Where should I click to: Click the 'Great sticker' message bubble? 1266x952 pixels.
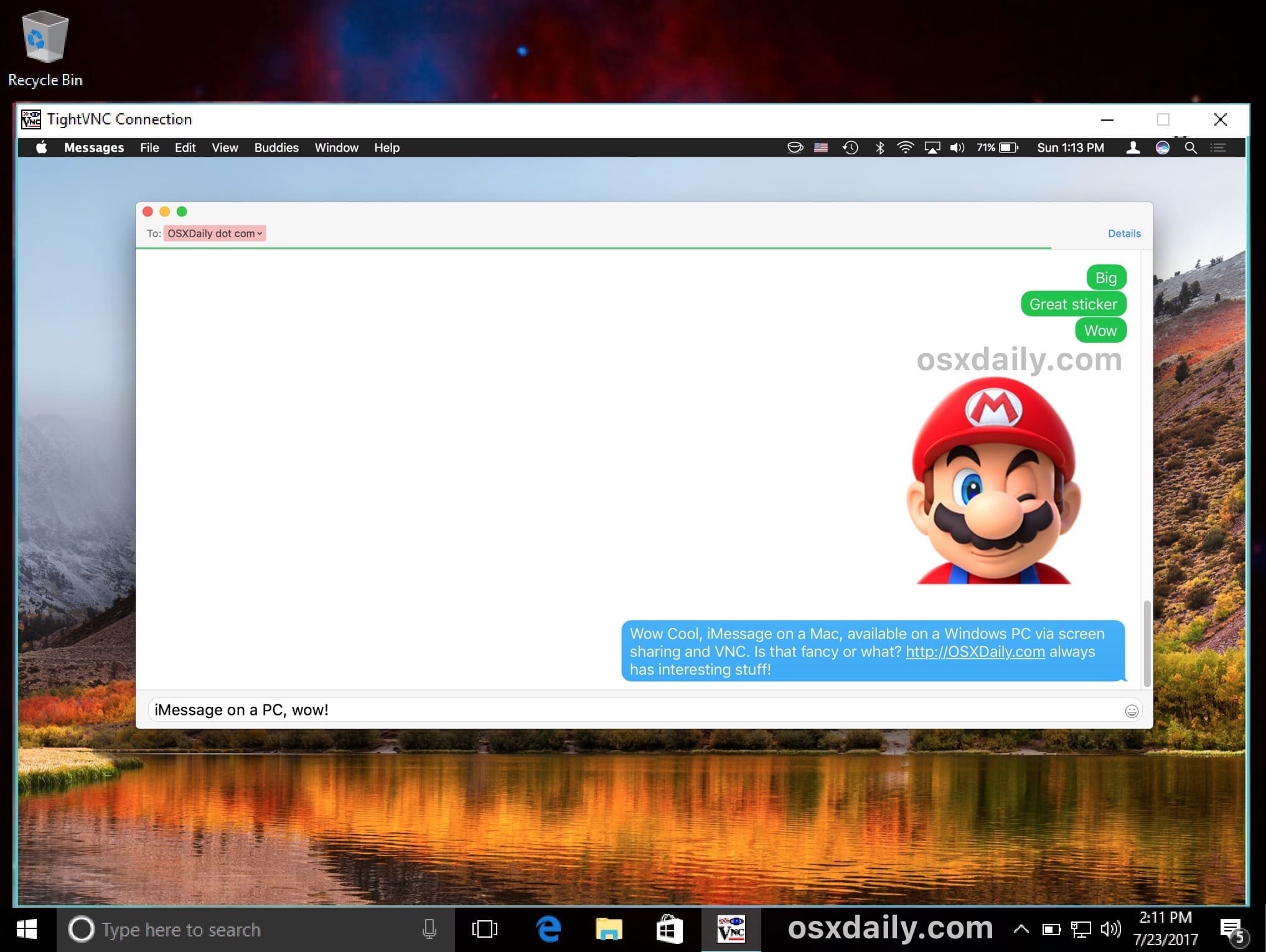click(1074, 304)
